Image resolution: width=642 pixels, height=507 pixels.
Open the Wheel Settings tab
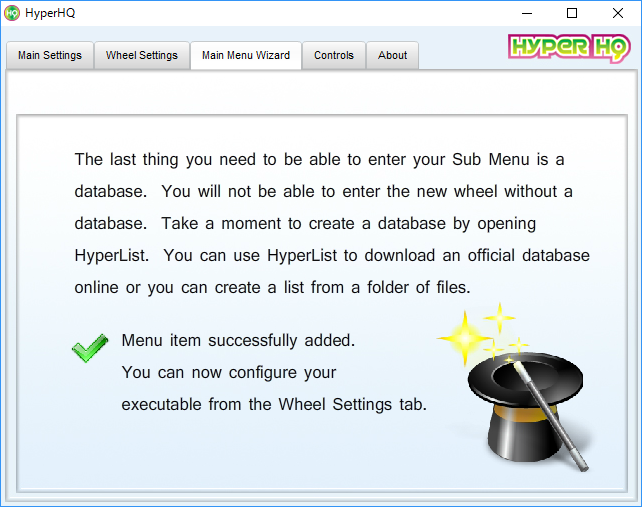coord(142,55)
